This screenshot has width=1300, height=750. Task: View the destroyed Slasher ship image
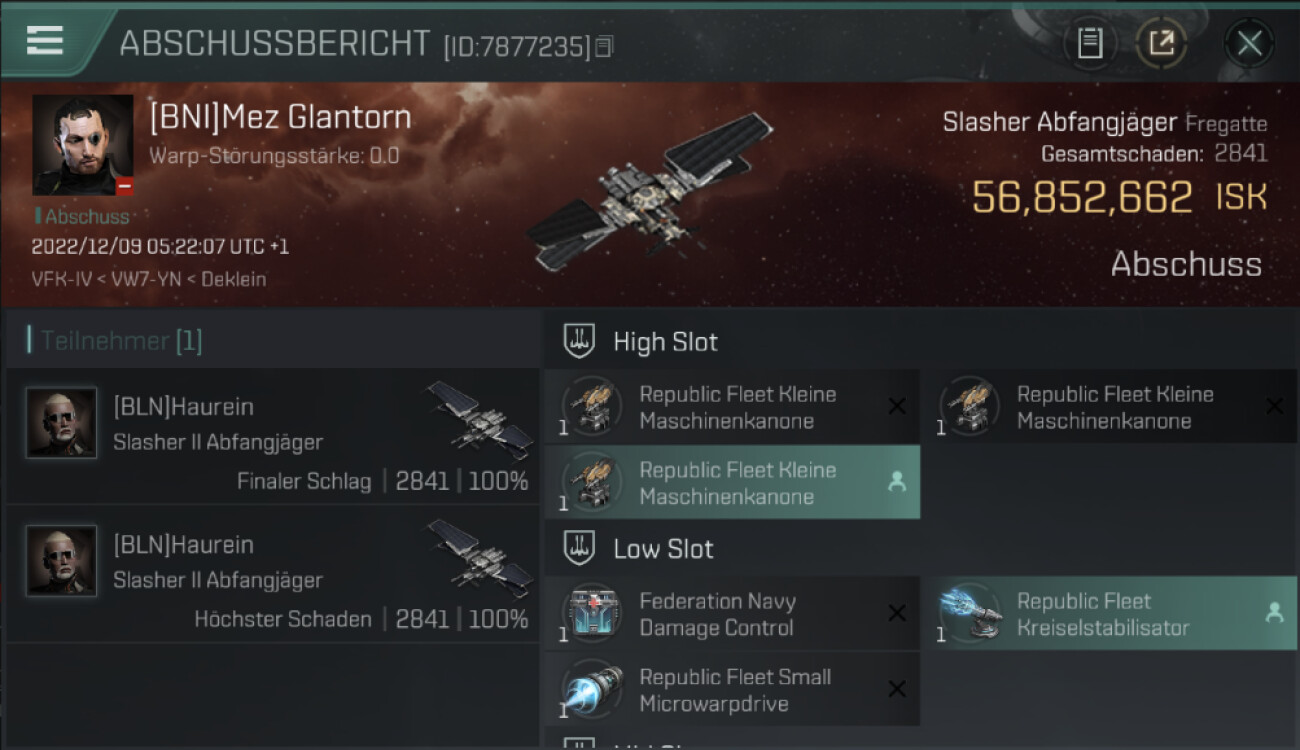click(x=651, y=194)
